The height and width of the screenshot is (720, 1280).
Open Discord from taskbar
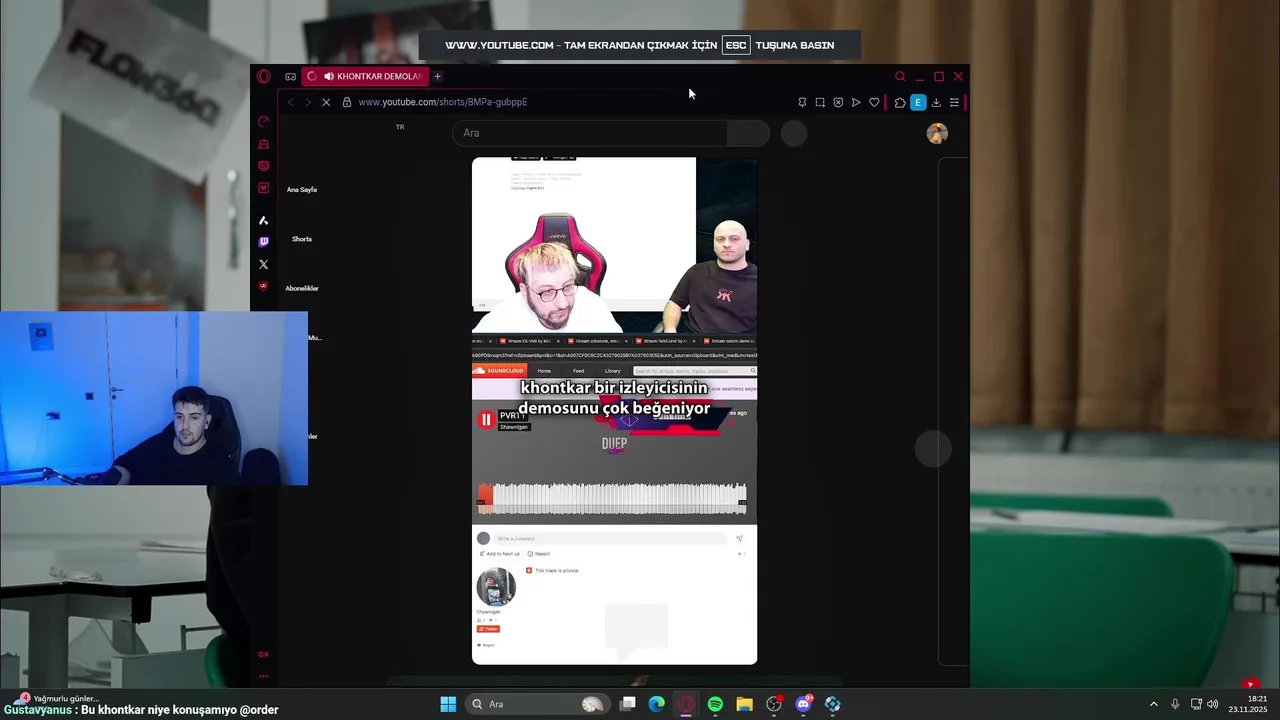[803, 704]
